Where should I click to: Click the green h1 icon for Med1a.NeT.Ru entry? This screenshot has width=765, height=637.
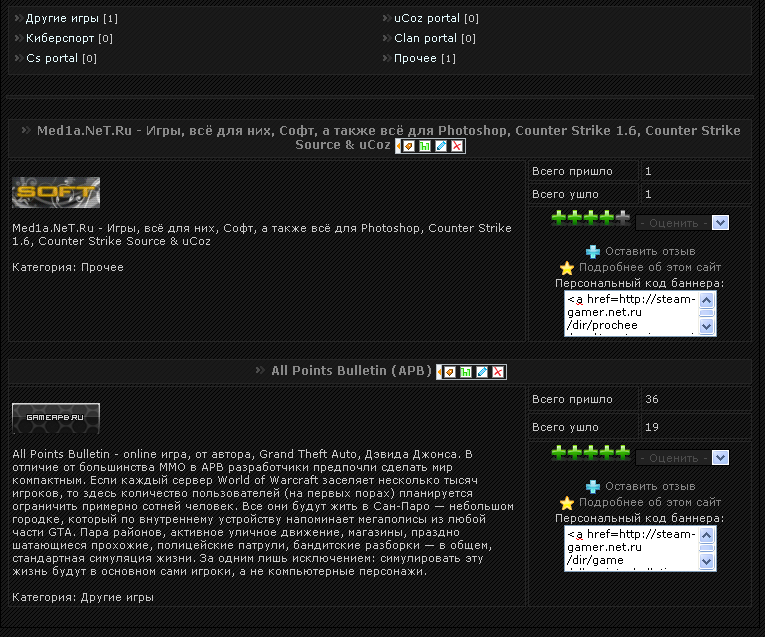click(425, 146)
